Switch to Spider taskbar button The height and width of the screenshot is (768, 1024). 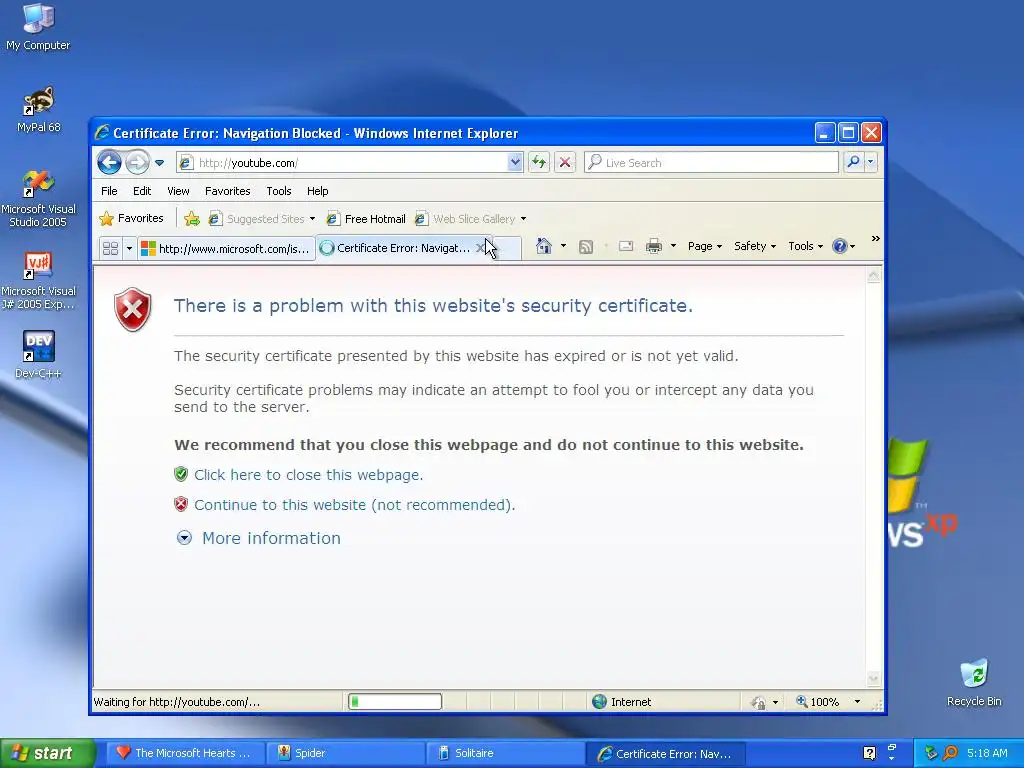[x=346, y=753]
